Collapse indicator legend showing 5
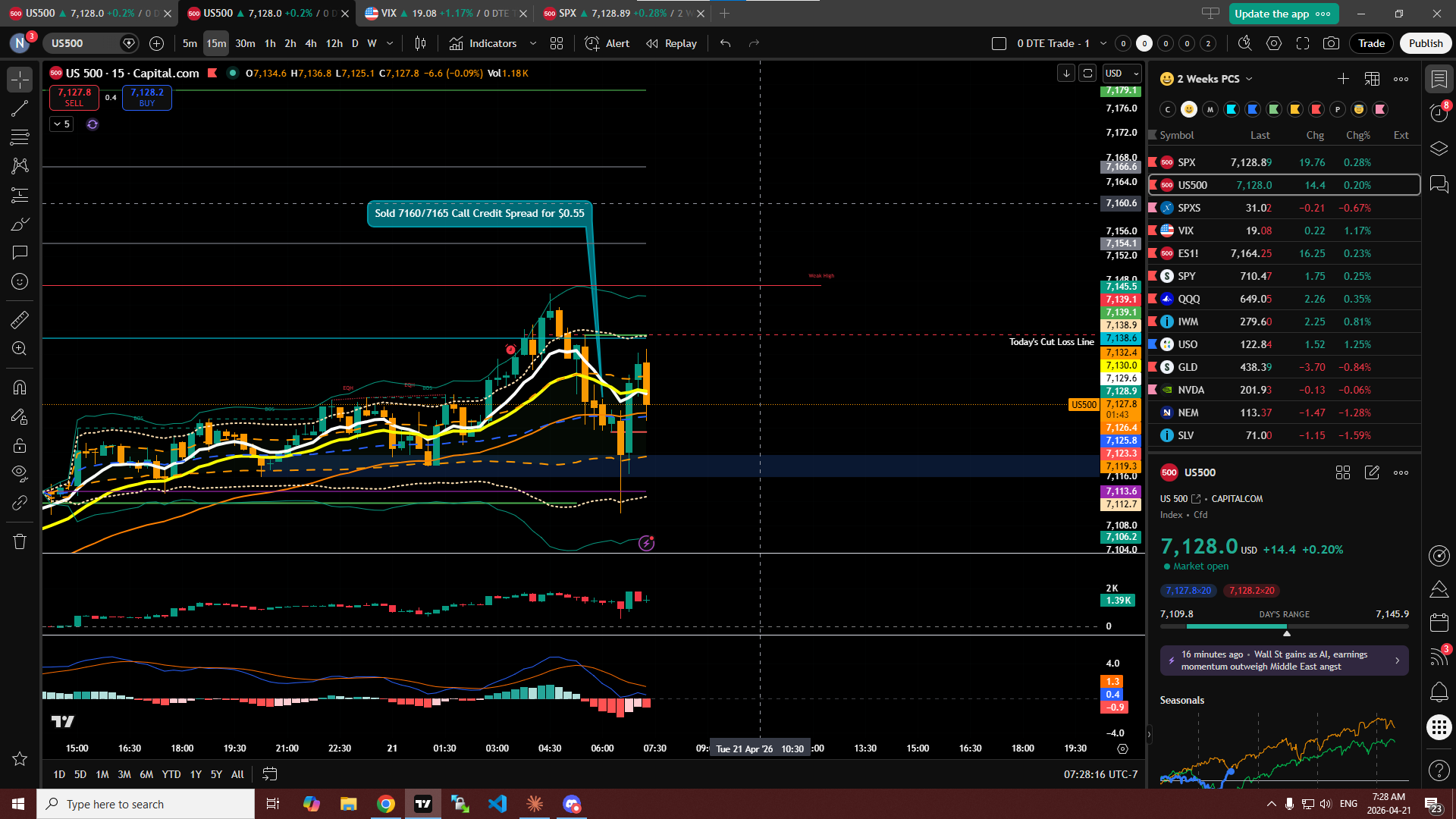Screen dimensions: 1456x819 coord(61,124)
